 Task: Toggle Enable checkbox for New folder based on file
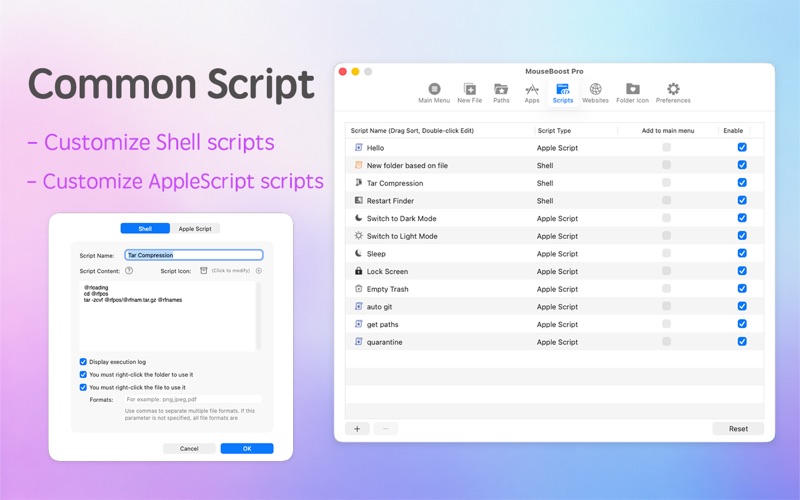(x=742, y=165)
